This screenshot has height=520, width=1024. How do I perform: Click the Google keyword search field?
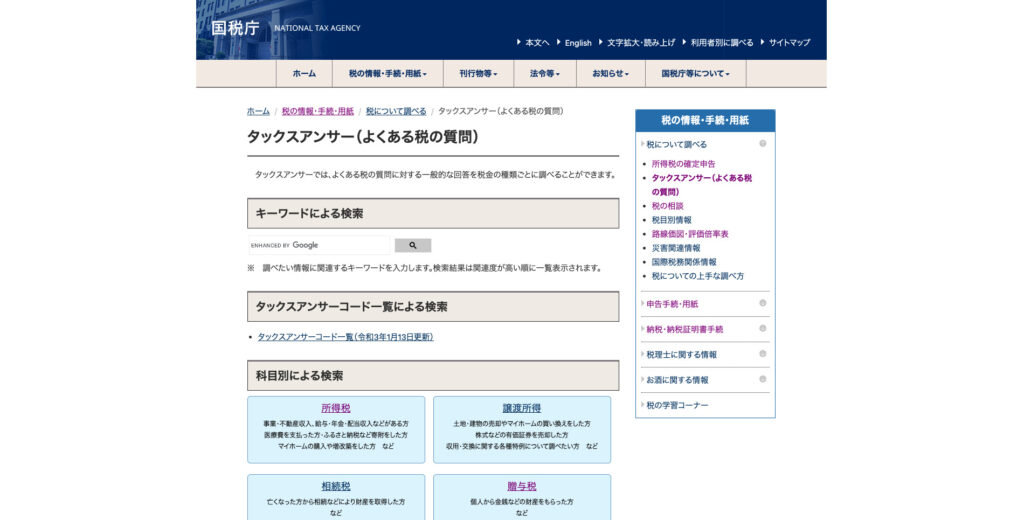click(318, 245)
